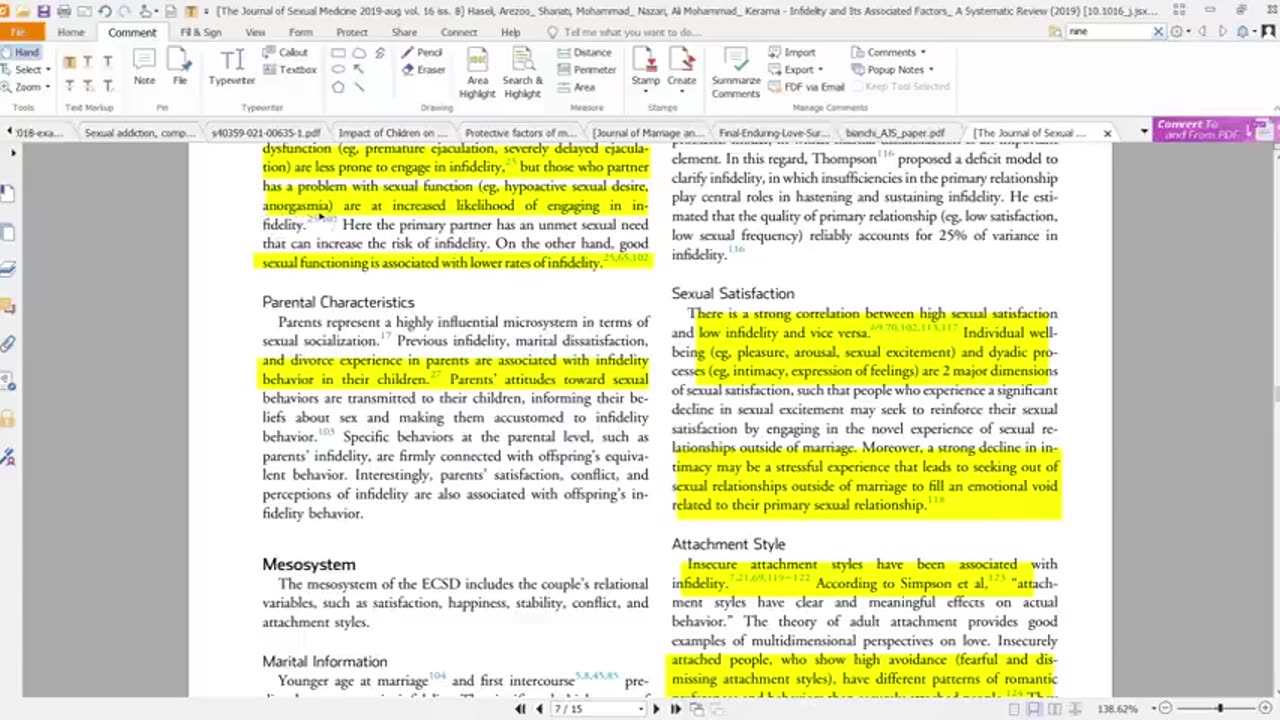Click Import comments
1280x720 pixels.
(791, 52)
